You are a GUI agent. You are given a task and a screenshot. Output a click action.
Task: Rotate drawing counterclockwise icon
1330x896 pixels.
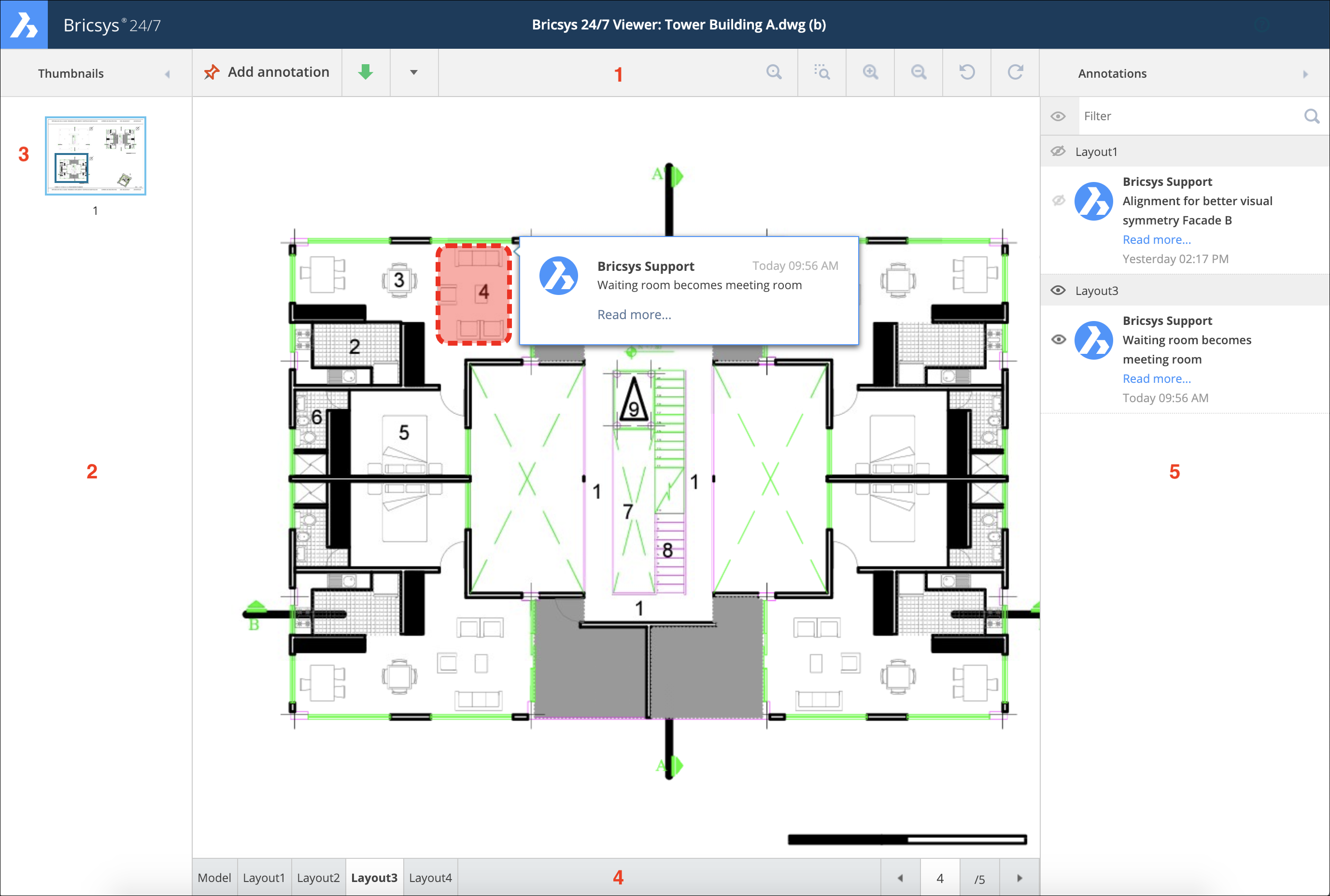point(967,72)
